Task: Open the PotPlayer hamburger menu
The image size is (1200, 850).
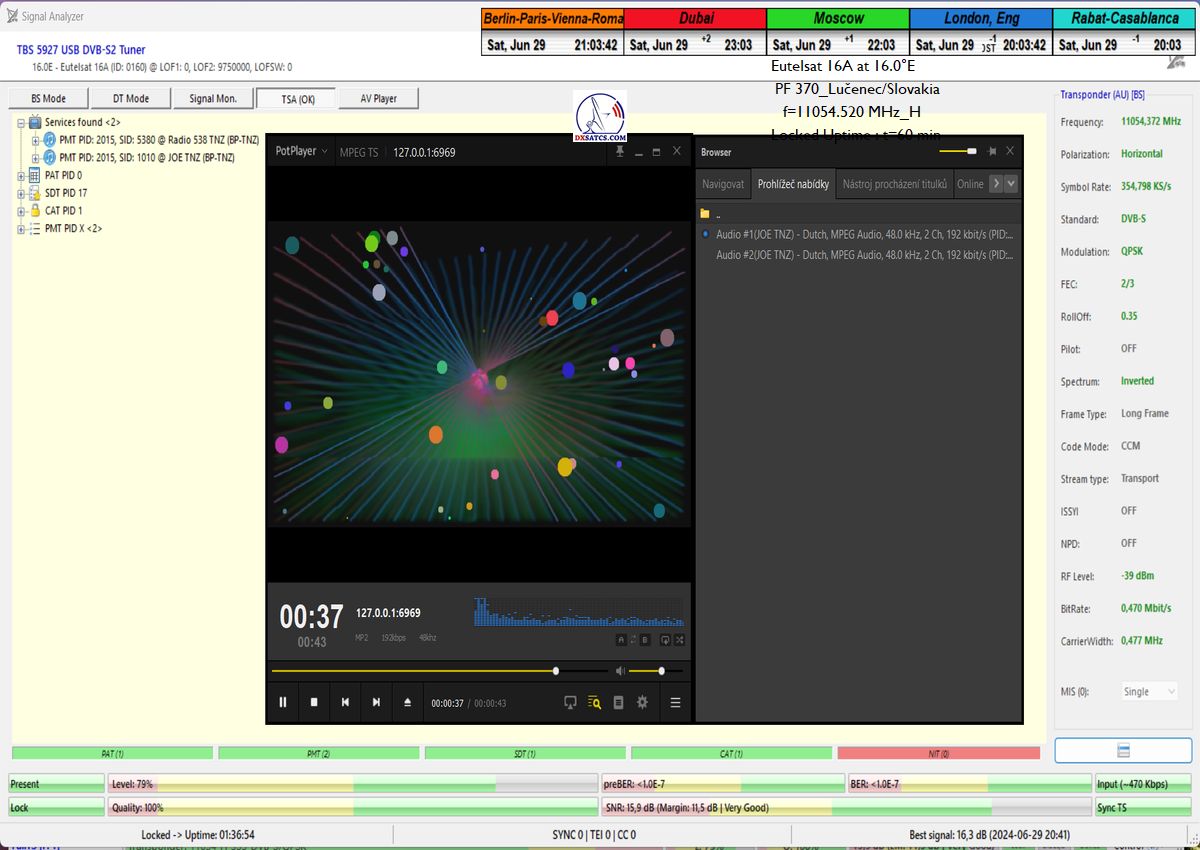Action: click(675, 702)
